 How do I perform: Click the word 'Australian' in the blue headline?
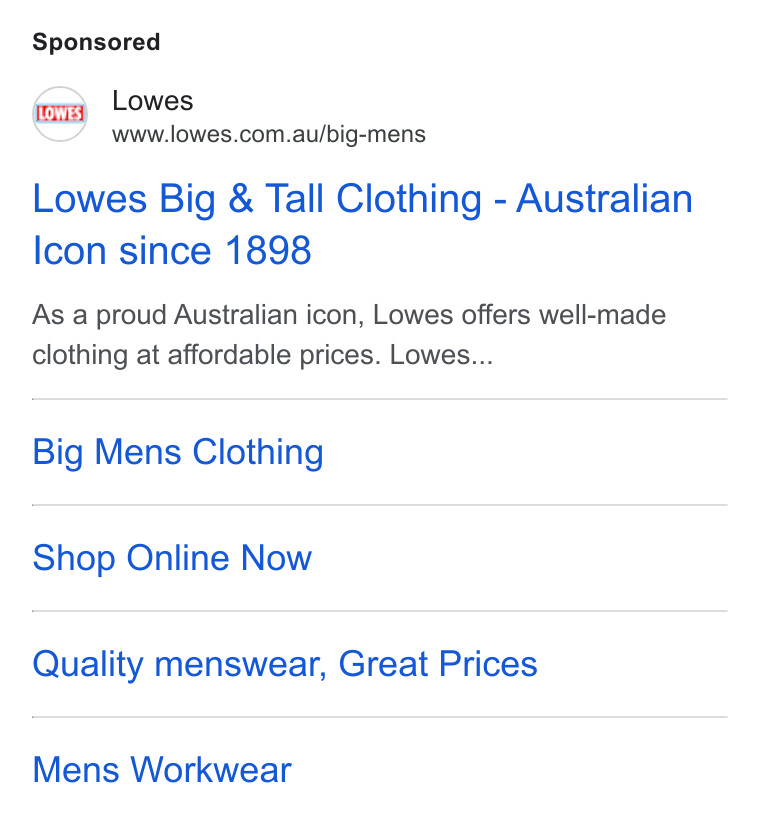(604, 199)
